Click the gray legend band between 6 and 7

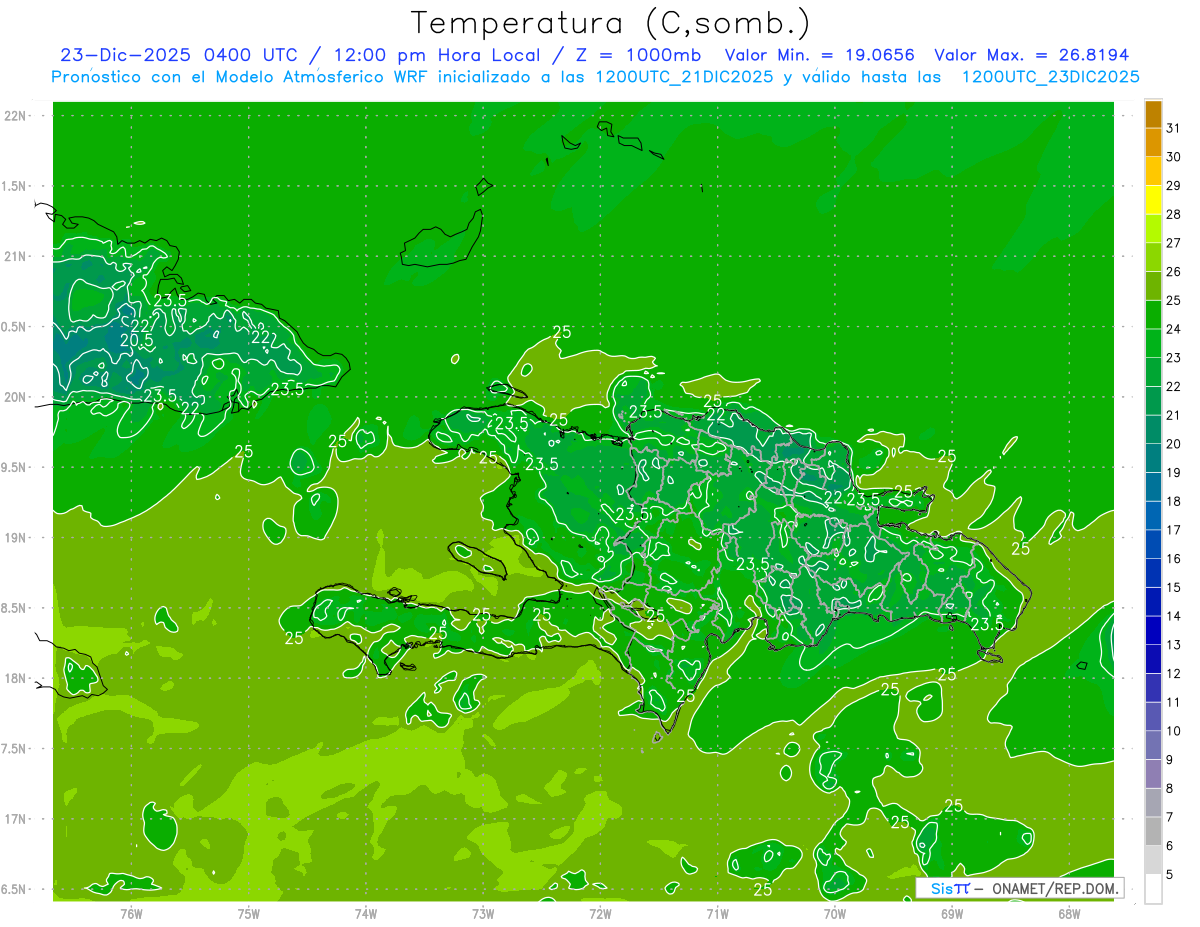coord(1153,832)
